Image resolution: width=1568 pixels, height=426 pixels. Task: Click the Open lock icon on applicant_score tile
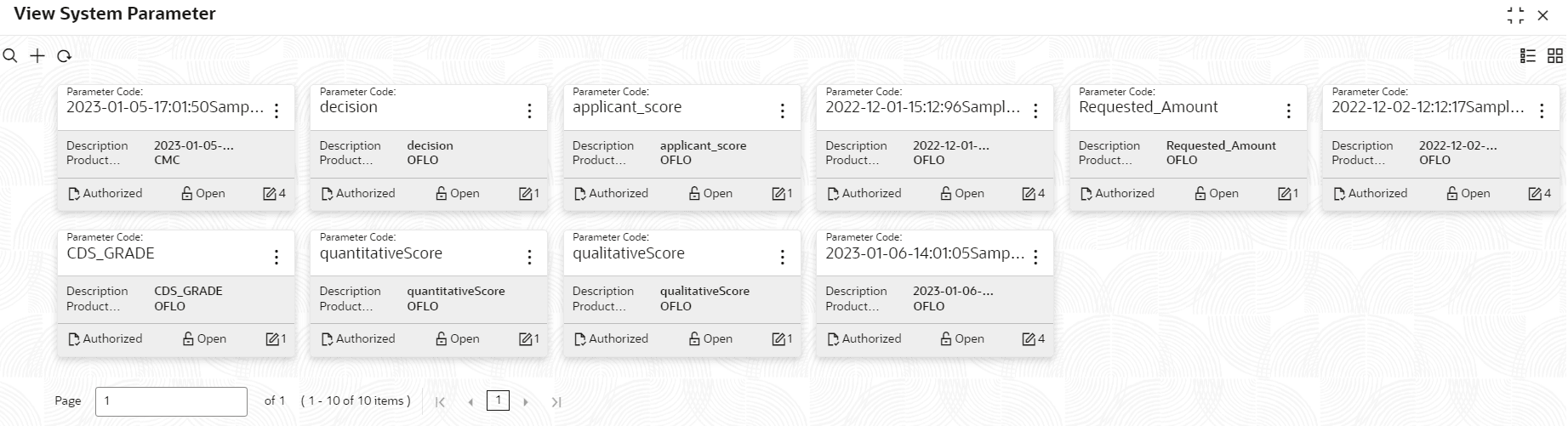[694, 194]
